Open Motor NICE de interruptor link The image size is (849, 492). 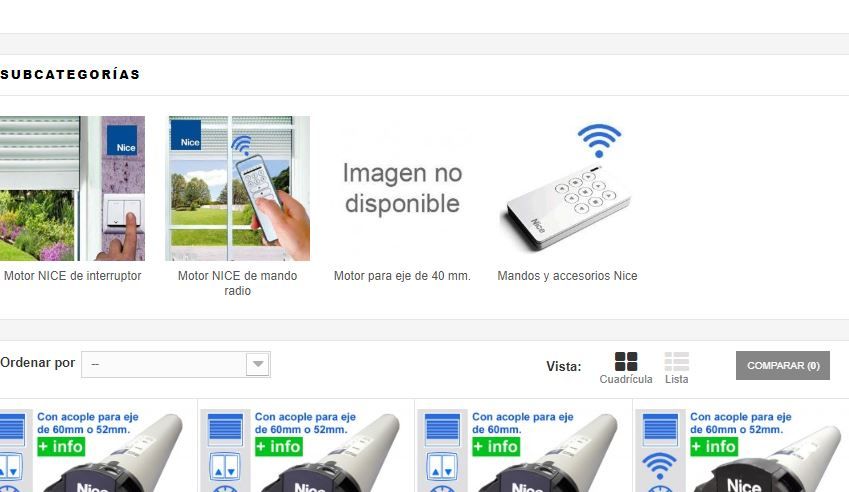(73, 275)
